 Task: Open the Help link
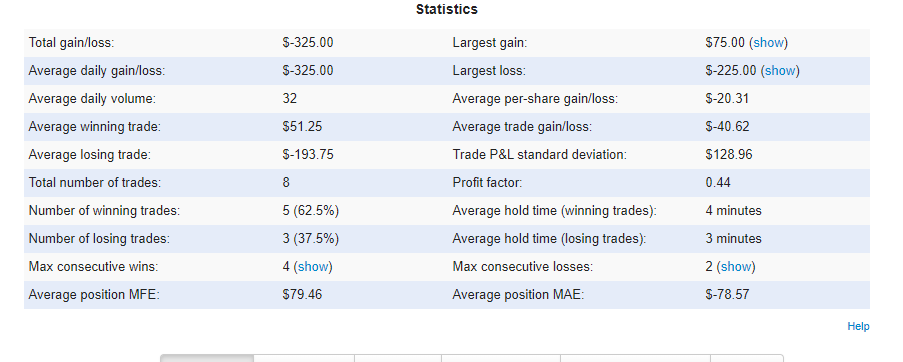858,326
